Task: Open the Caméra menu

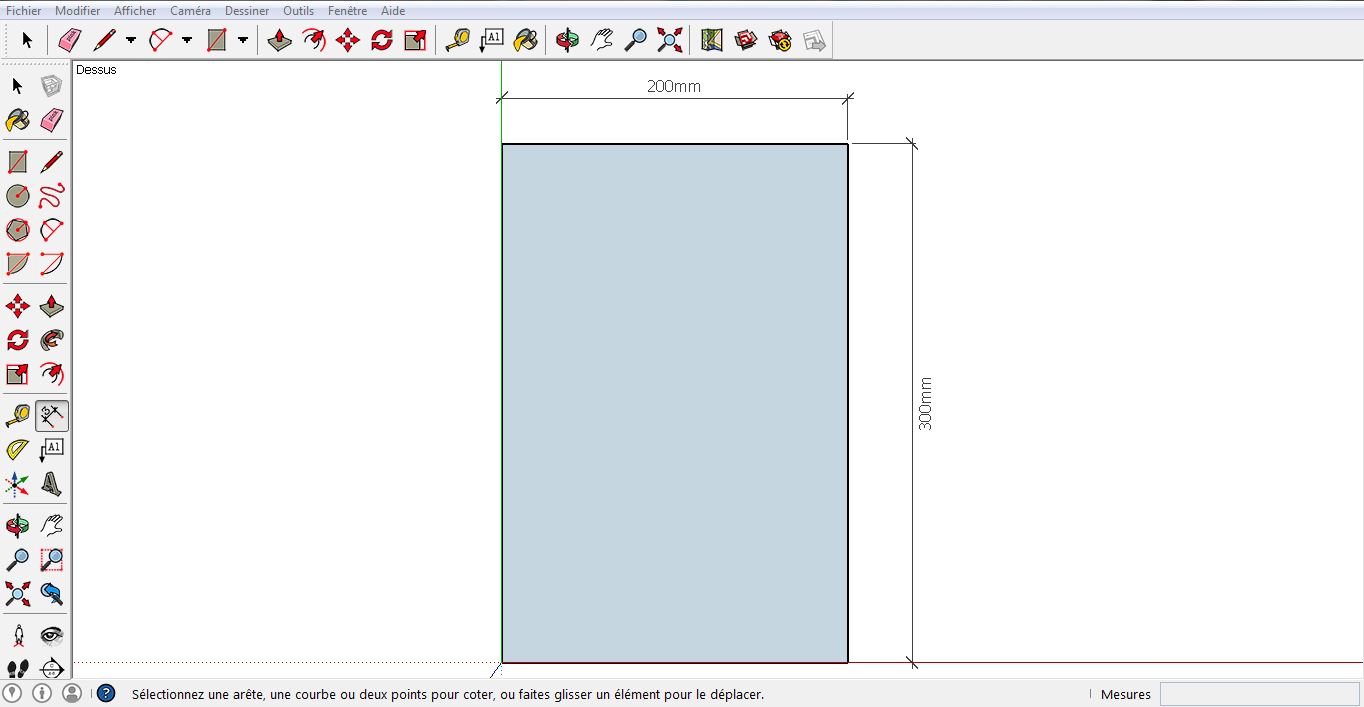Action: pos(190,11)
